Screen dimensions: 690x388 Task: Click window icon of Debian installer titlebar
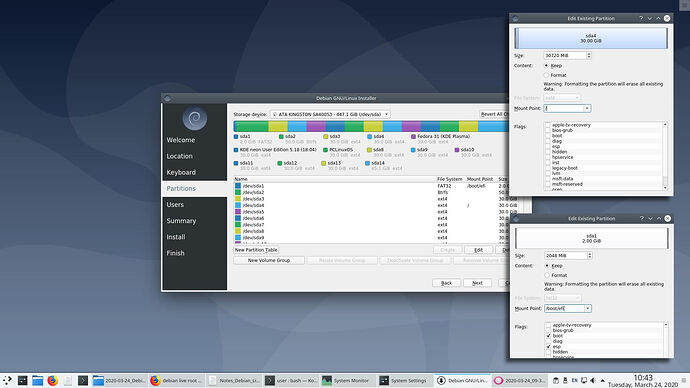pos(167,98)
